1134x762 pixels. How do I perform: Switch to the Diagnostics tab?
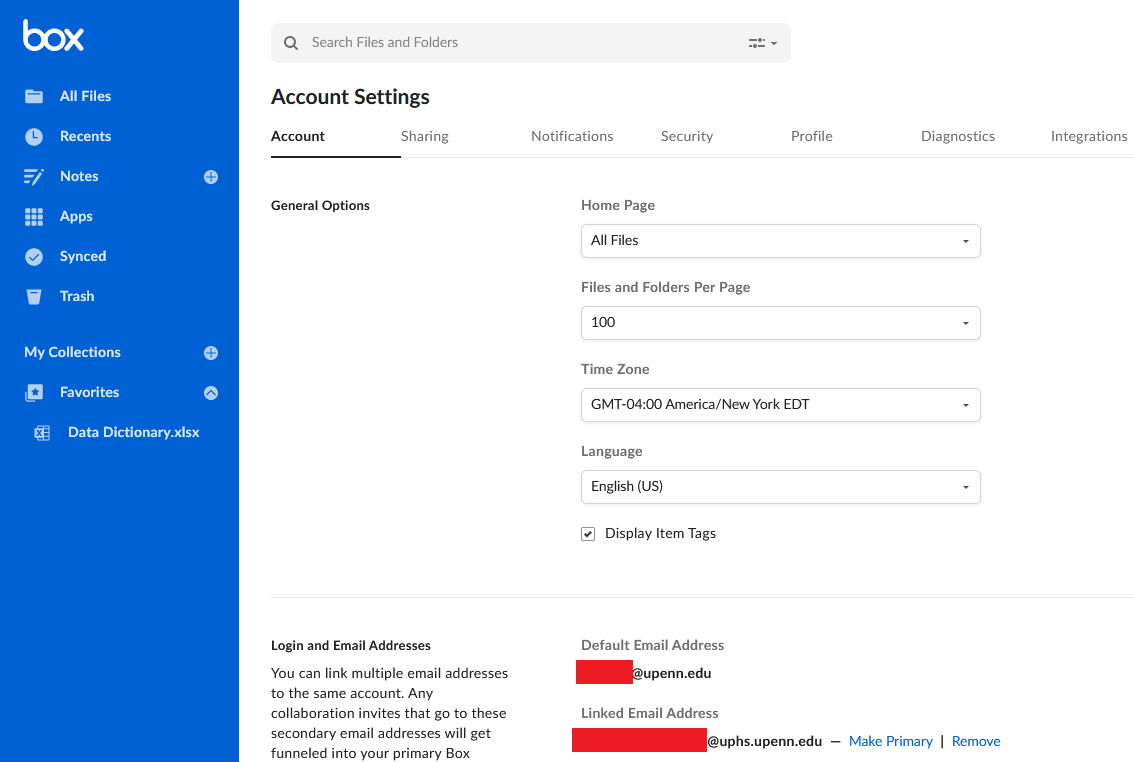958,136
